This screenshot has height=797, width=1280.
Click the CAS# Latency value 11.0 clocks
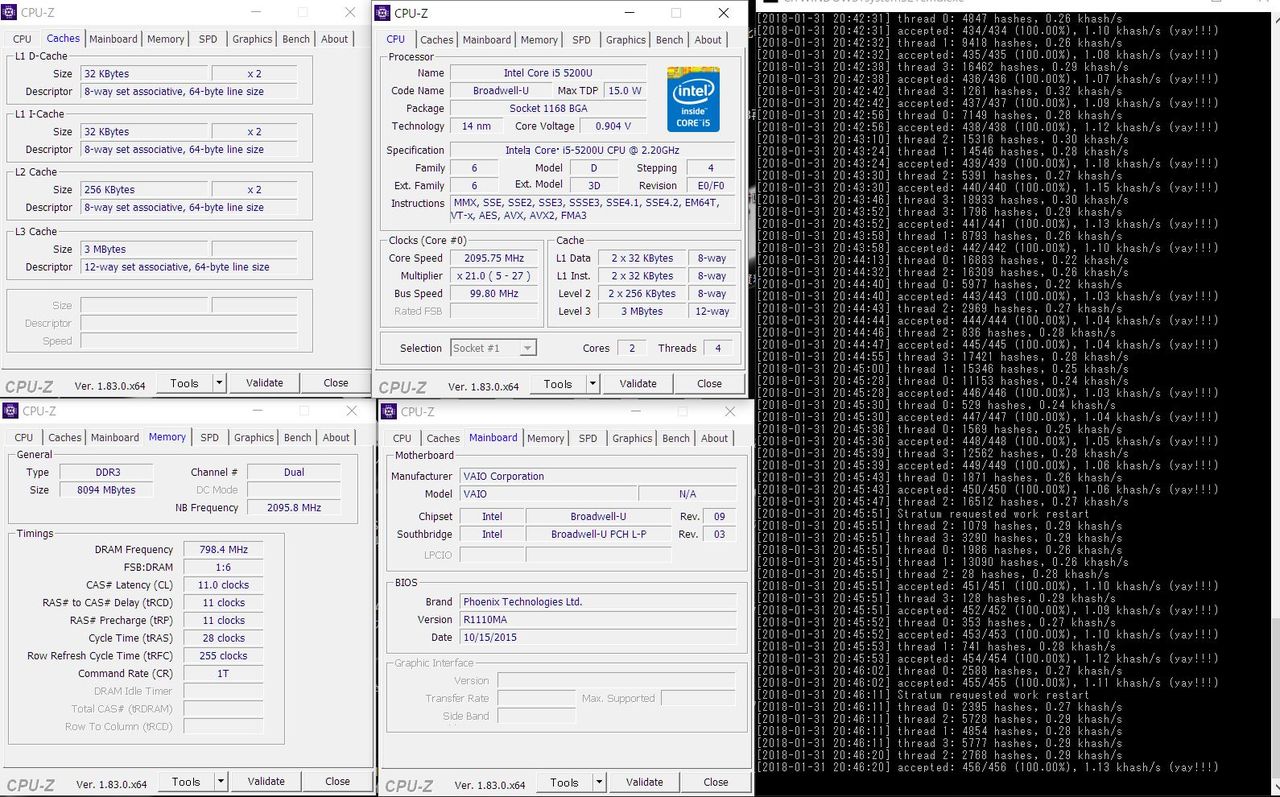(x=223, y=585)
